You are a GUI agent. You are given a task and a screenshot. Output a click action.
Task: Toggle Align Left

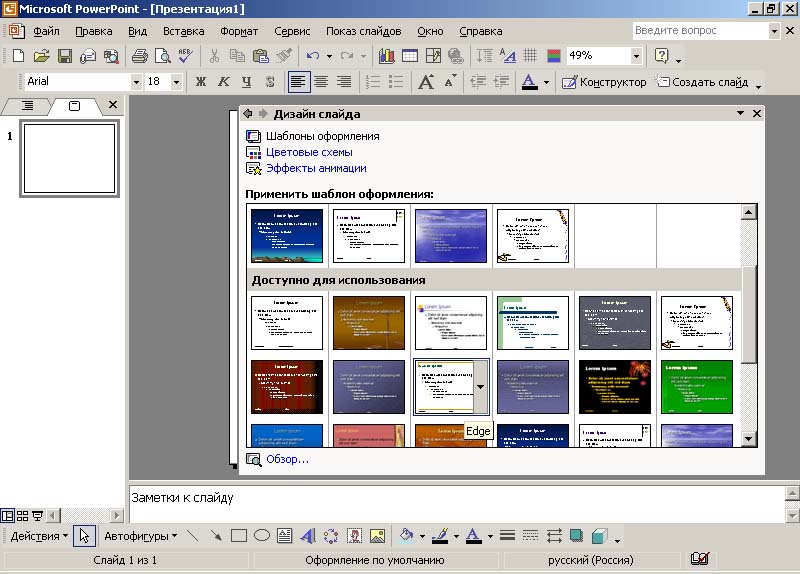point(298,82)
